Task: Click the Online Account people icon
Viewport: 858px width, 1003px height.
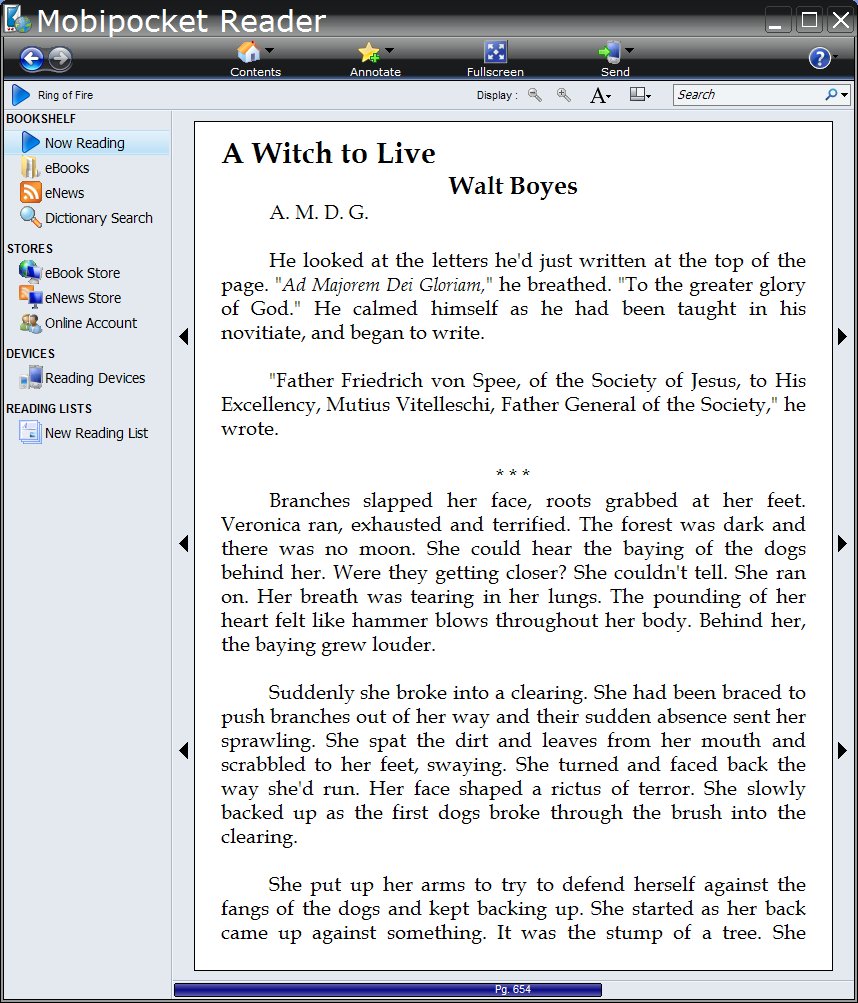Action: [30, 323]
